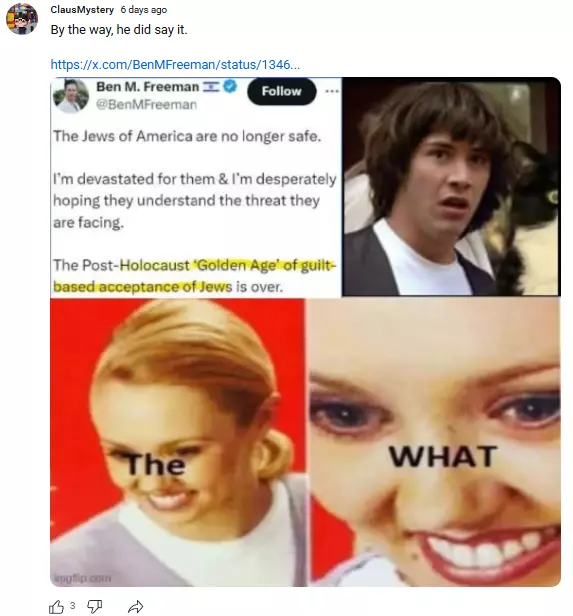Viewport: 573px width, 616px height.
Task: Click Ben M. Freeman's tweet profile picture
Action: 71,96
